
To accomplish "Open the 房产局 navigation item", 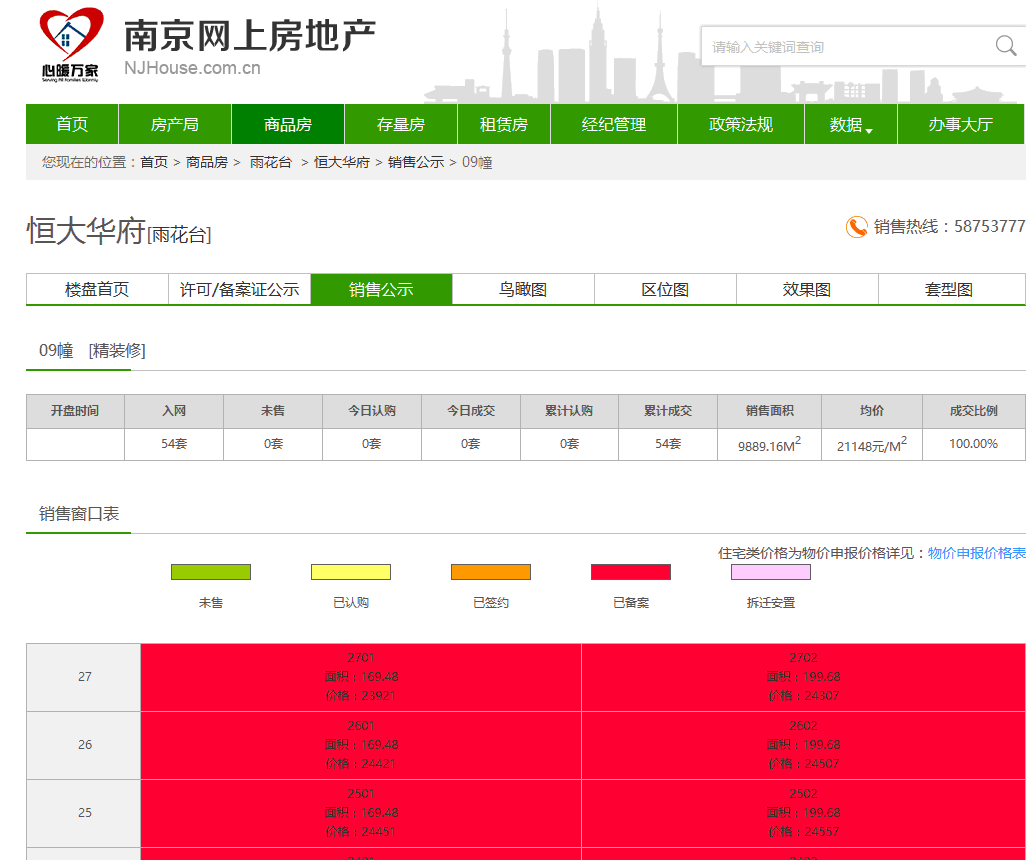I will (x=175, y=124).
